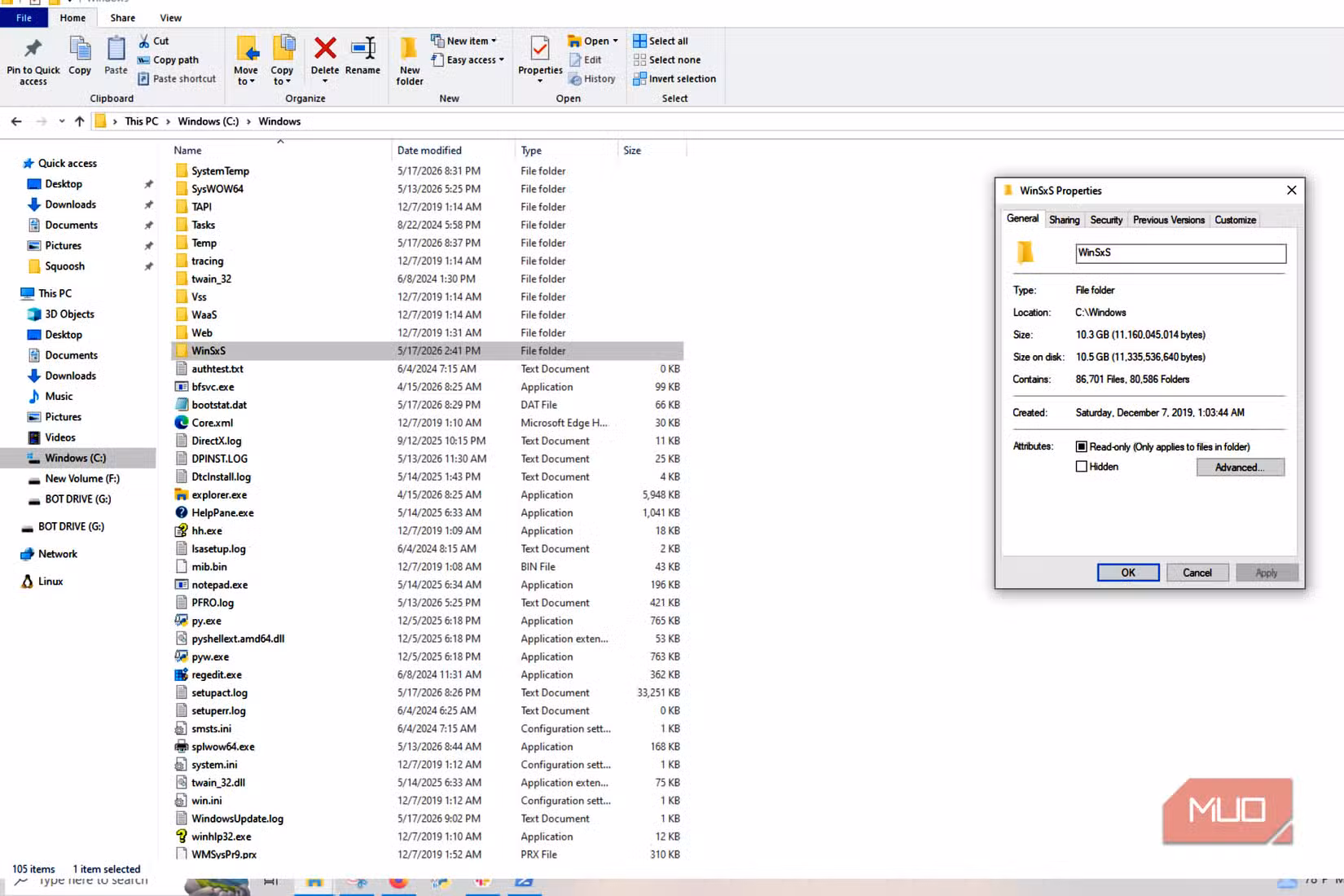Open Squoosh in Quick access

(64, 266)
